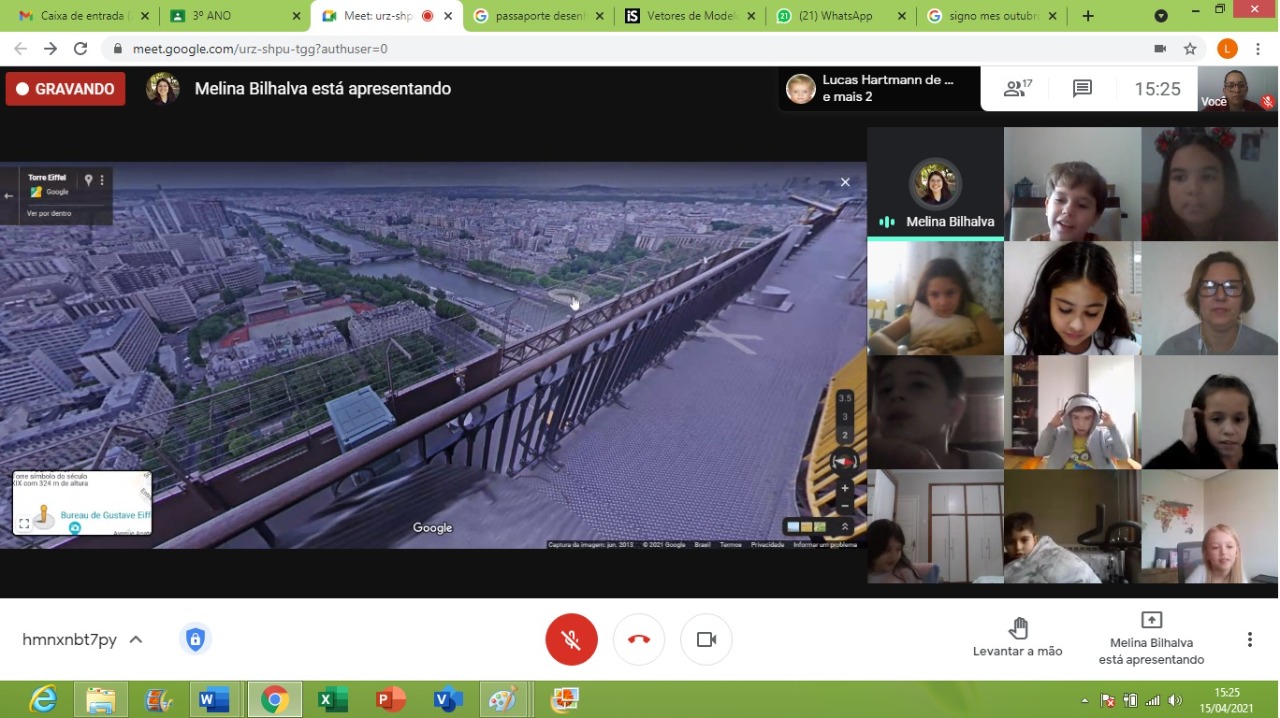Click the meeting security lock icon
The width and height of the screenshot is (1280, 718).
(x=195, y=639)
